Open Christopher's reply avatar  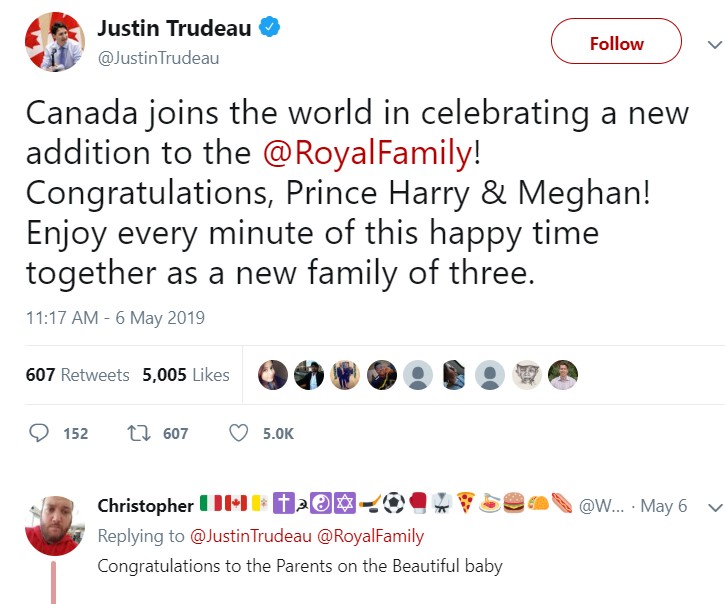click(54, 524)
